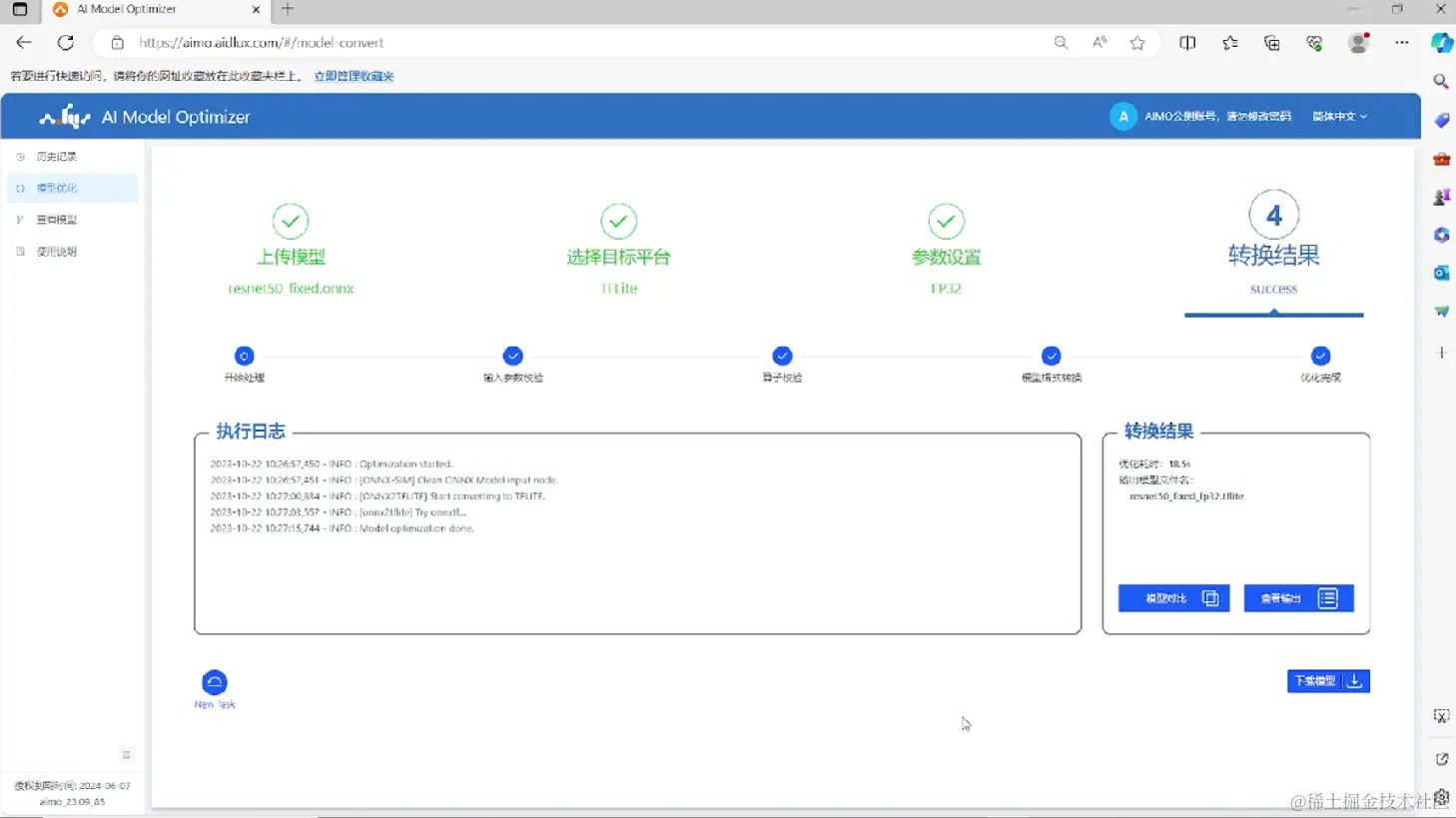Click the address bar URL
This screenshot has width=1456, height=818.
coord(262,43)
